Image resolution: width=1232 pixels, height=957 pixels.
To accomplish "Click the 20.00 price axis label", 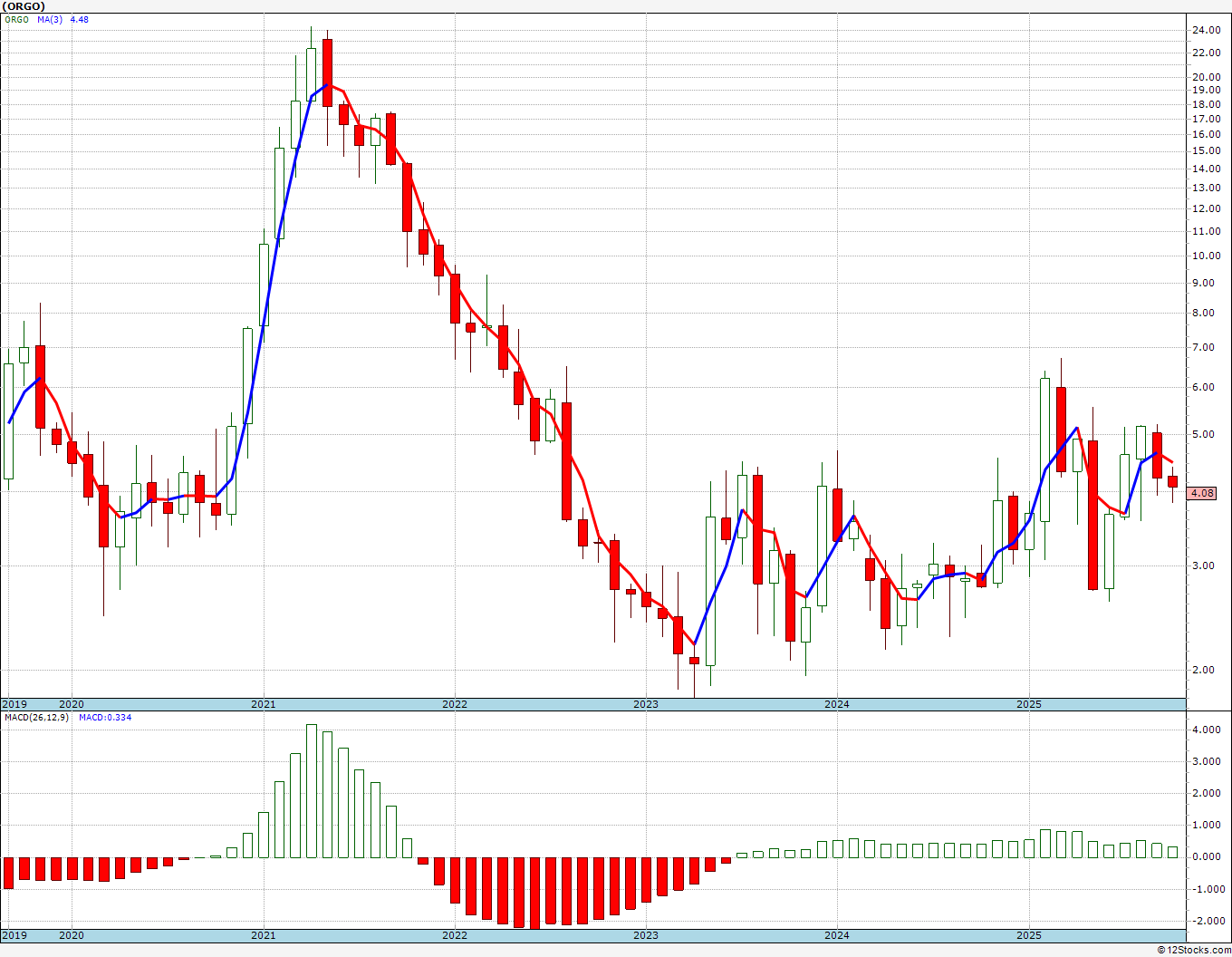I will pyautogui.click(x=1206, y=77).
